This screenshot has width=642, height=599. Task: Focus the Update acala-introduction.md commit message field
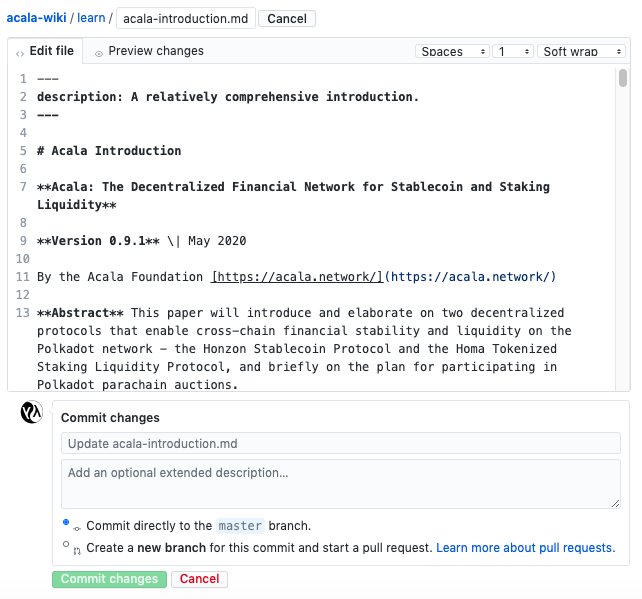[341, 443]
